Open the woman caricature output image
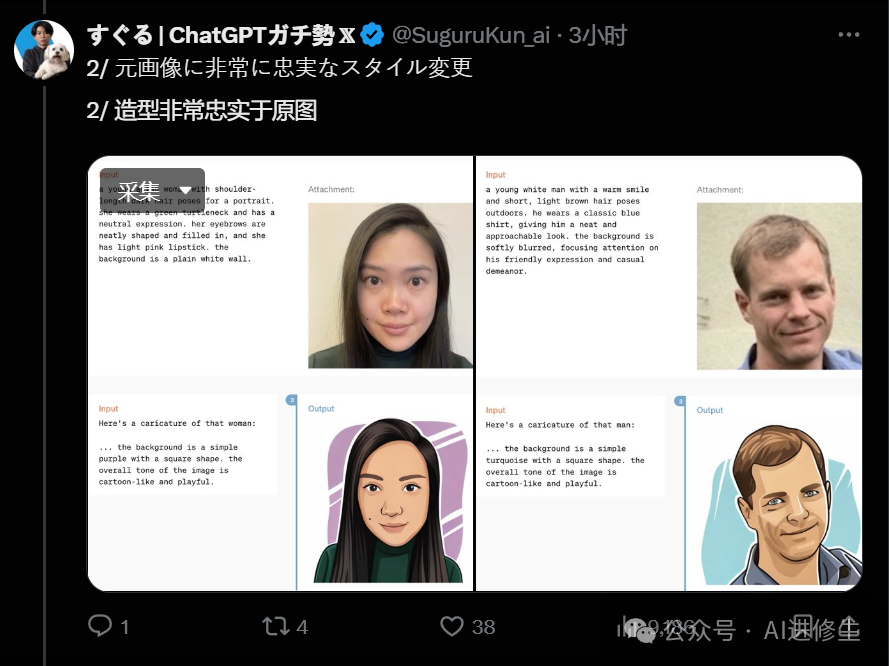The image size is (889, 666). click(390, 501)
